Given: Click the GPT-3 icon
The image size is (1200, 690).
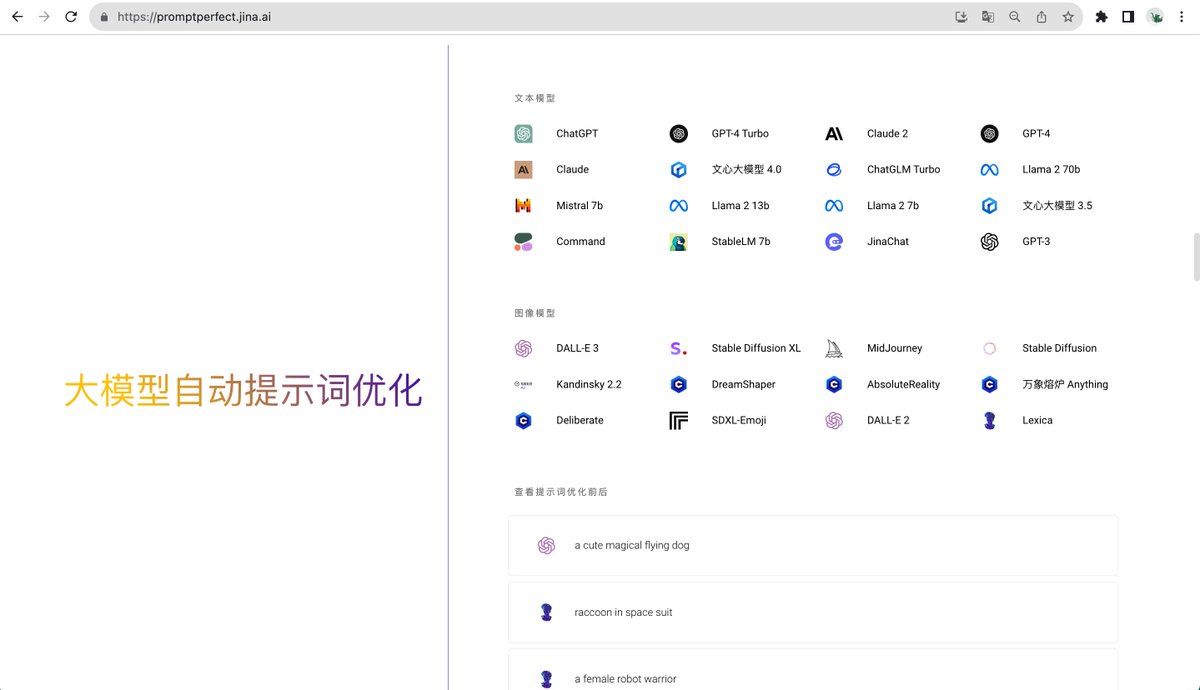Looking at the screenshot, I should [989, 242].
